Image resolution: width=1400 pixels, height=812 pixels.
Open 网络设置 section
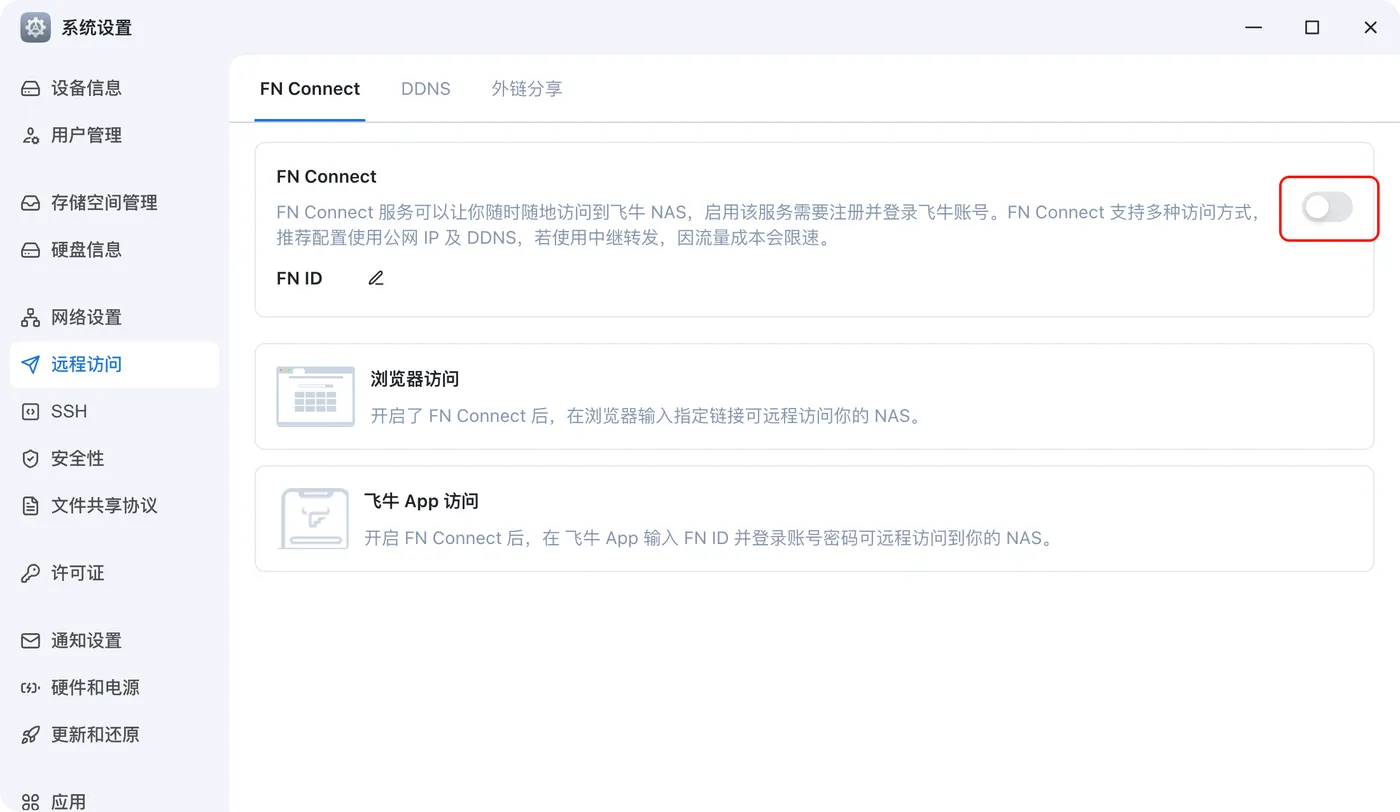pos(86,317)
